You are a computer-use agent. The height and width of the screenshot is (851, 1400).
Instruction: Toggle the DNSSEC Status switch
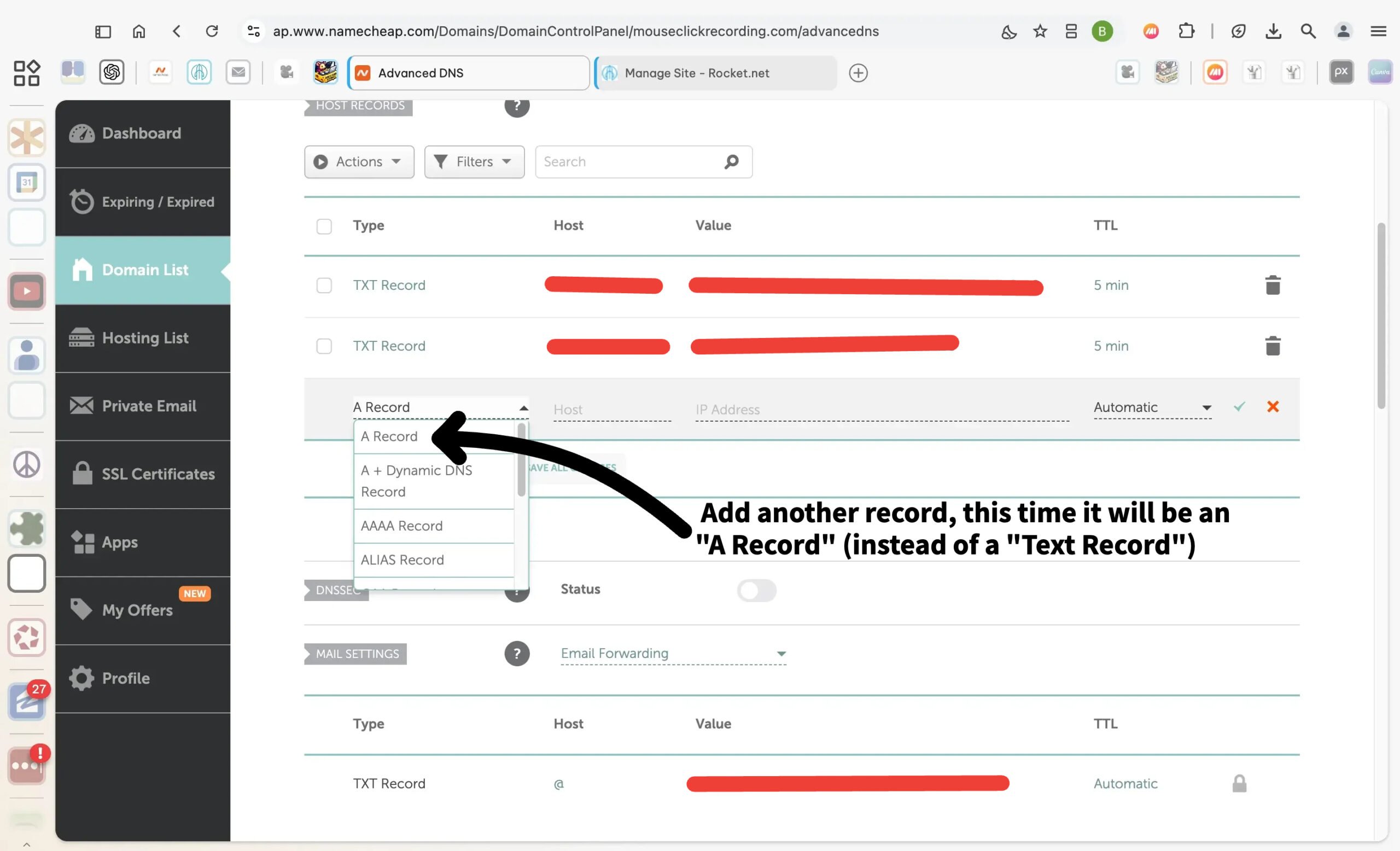pyautogui.click(x=756, y=590)
